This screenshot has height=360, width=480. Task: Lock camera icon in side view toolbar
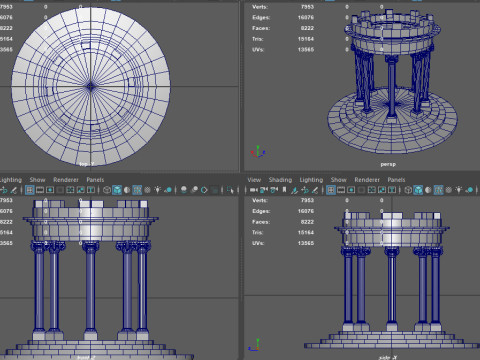264,190
